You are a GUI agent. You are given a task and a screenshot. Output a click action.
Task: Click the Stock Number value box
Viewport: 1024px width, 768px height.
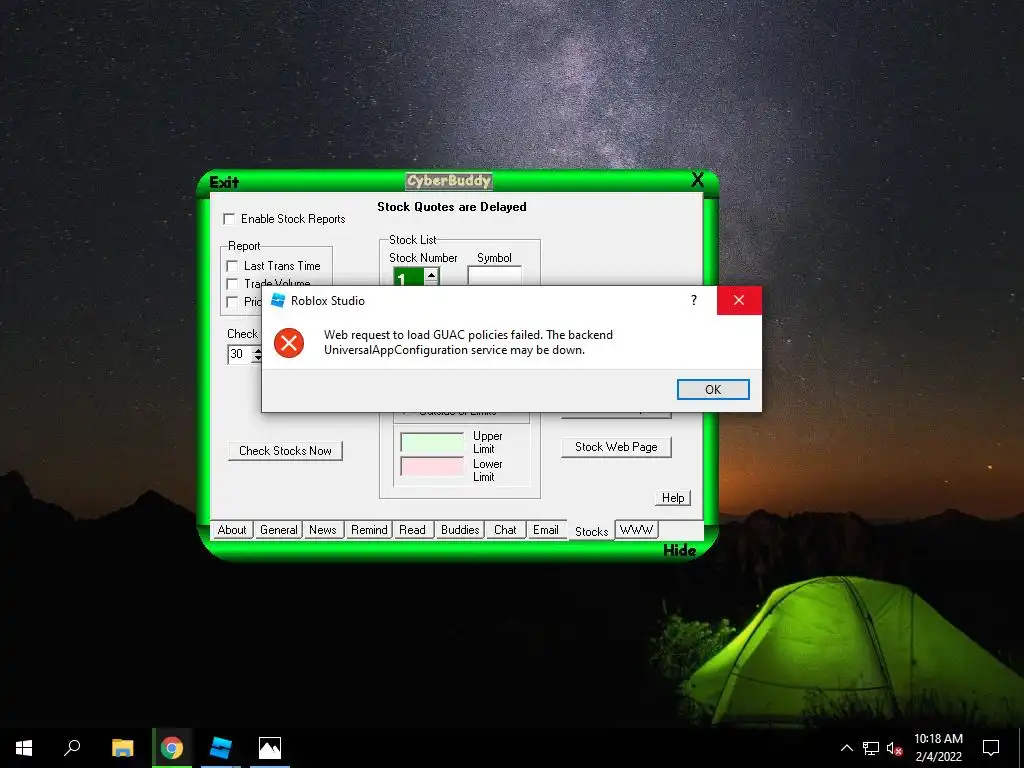408,278
